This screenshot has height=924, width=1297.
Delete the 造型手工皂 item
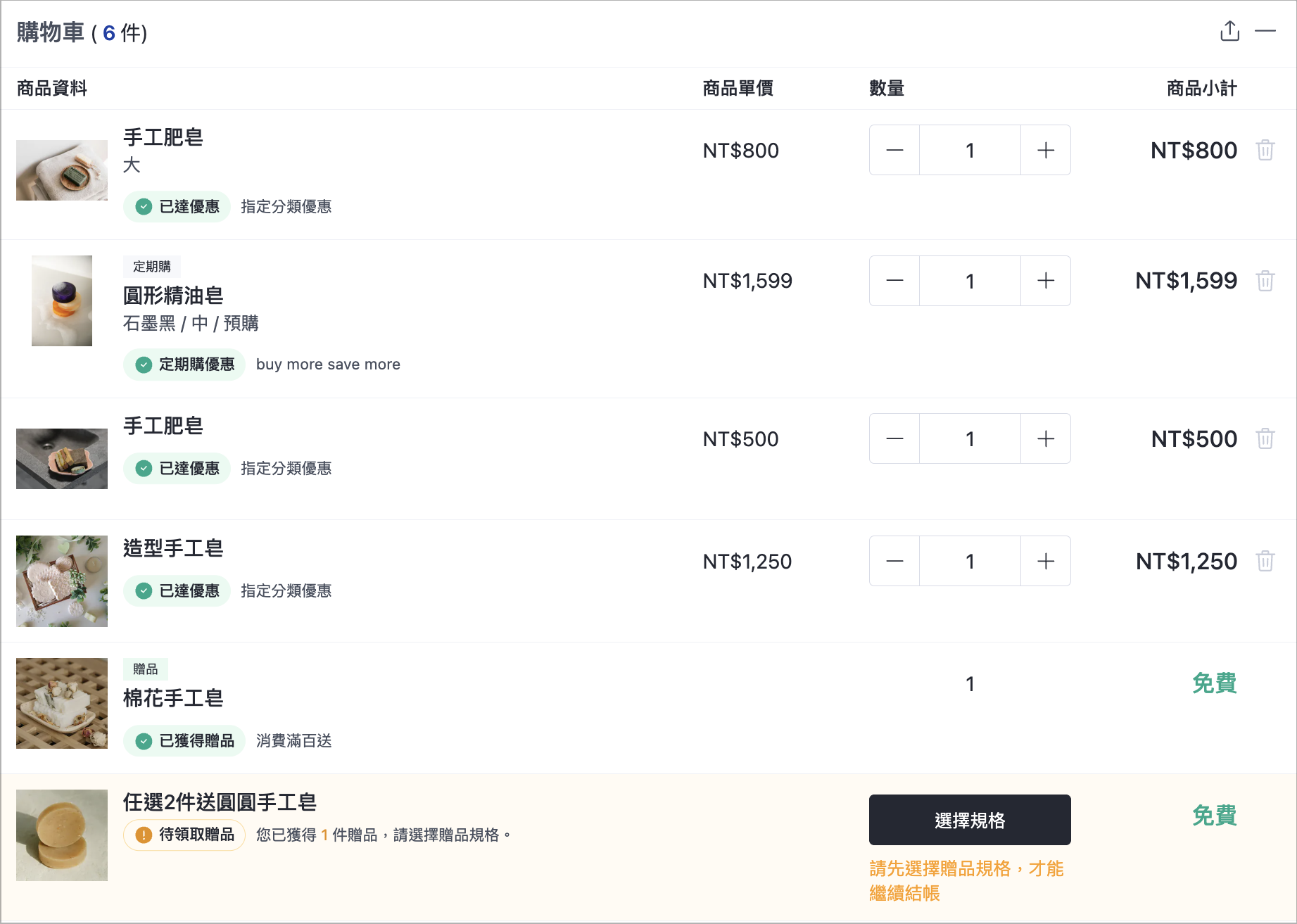point(1265,561)
